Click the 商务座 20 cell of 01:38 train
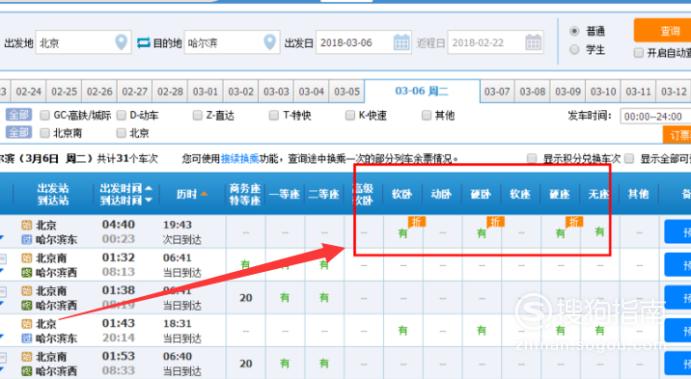 point(246,298)
